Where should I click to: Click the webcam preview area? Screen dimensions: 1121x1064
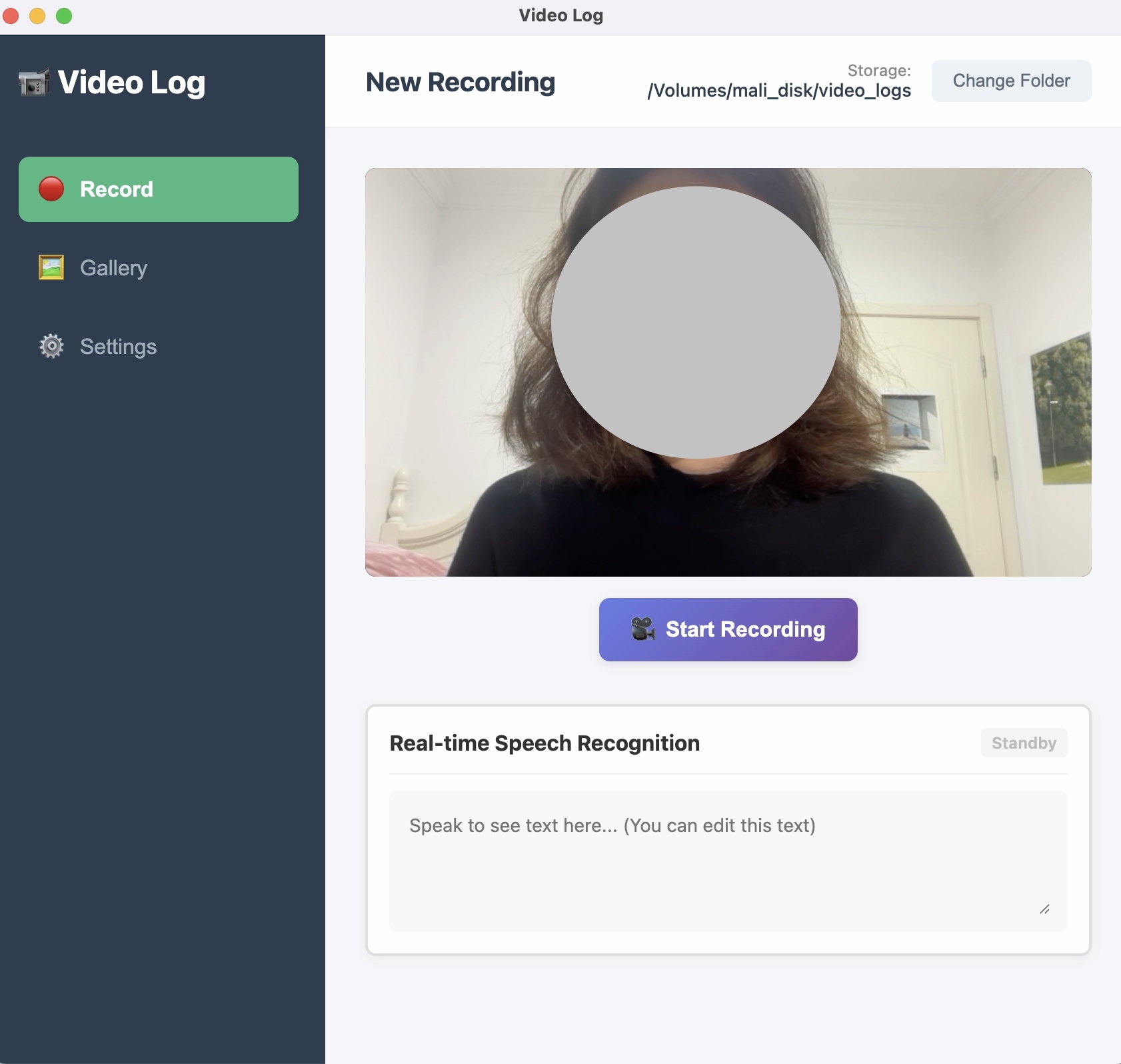click(x=728, y=371)
